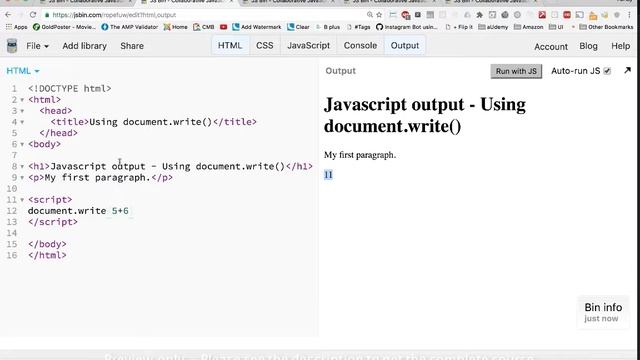Click the Bin info panel

603,312
